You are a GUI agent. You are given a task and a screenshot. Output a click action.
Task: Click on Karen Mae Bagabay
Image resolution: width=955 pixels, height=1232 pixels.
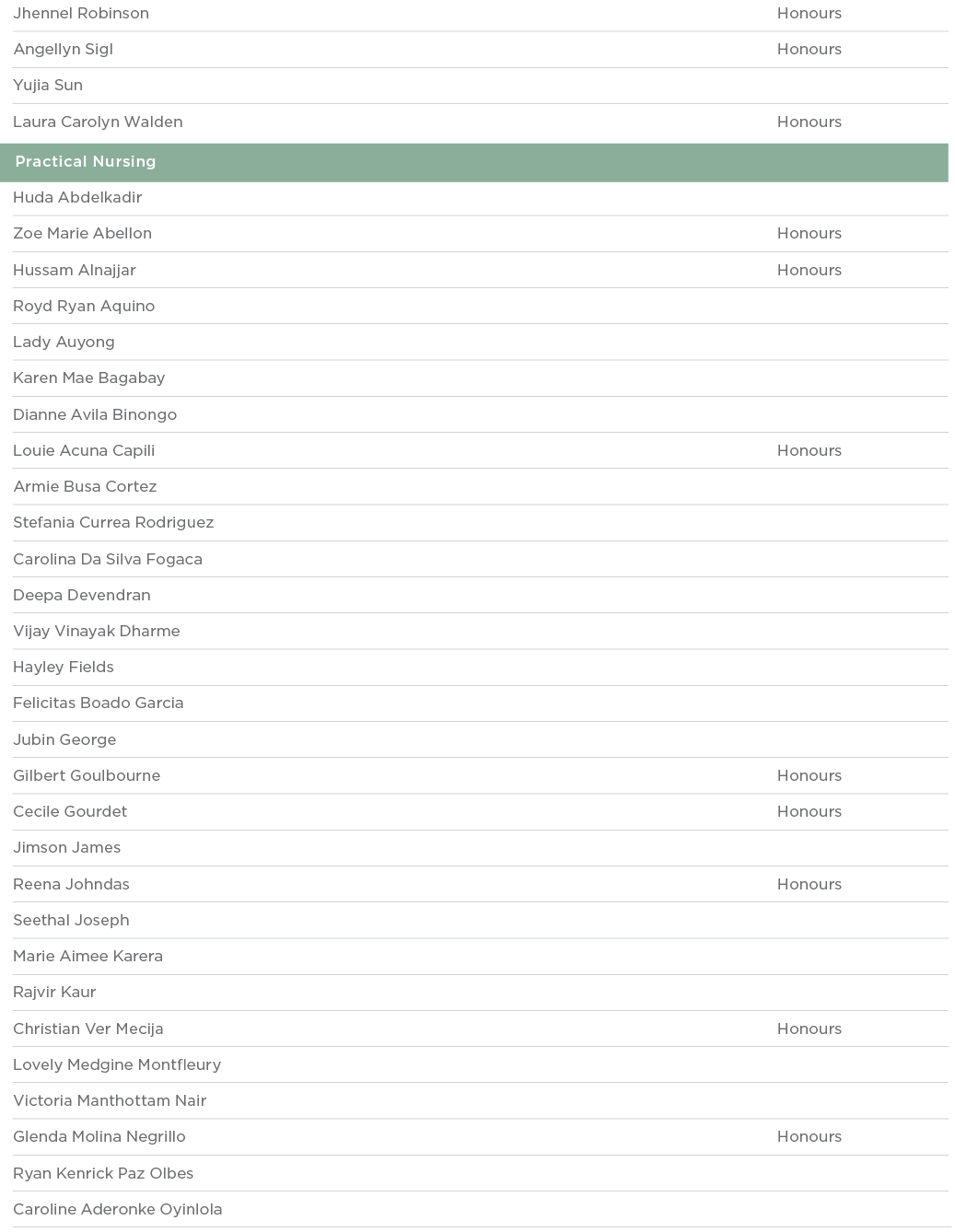88,378
